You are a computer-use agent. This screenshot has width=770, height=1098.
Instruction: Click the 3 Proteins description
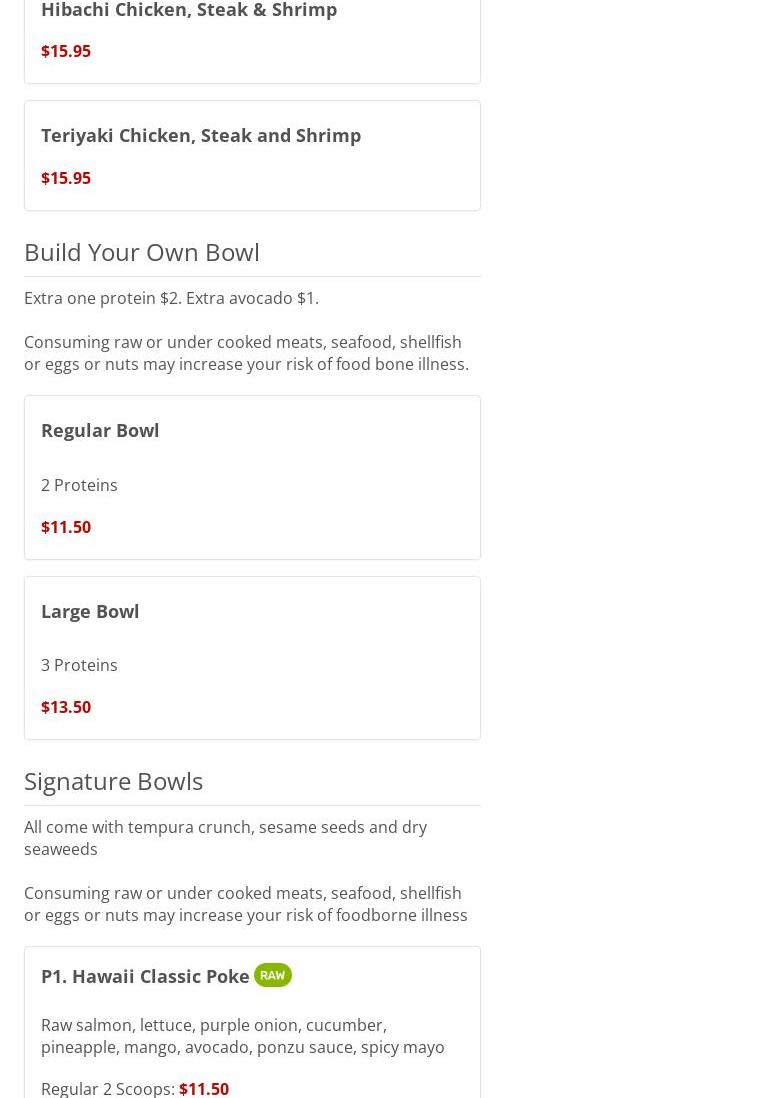coord(79,665)
